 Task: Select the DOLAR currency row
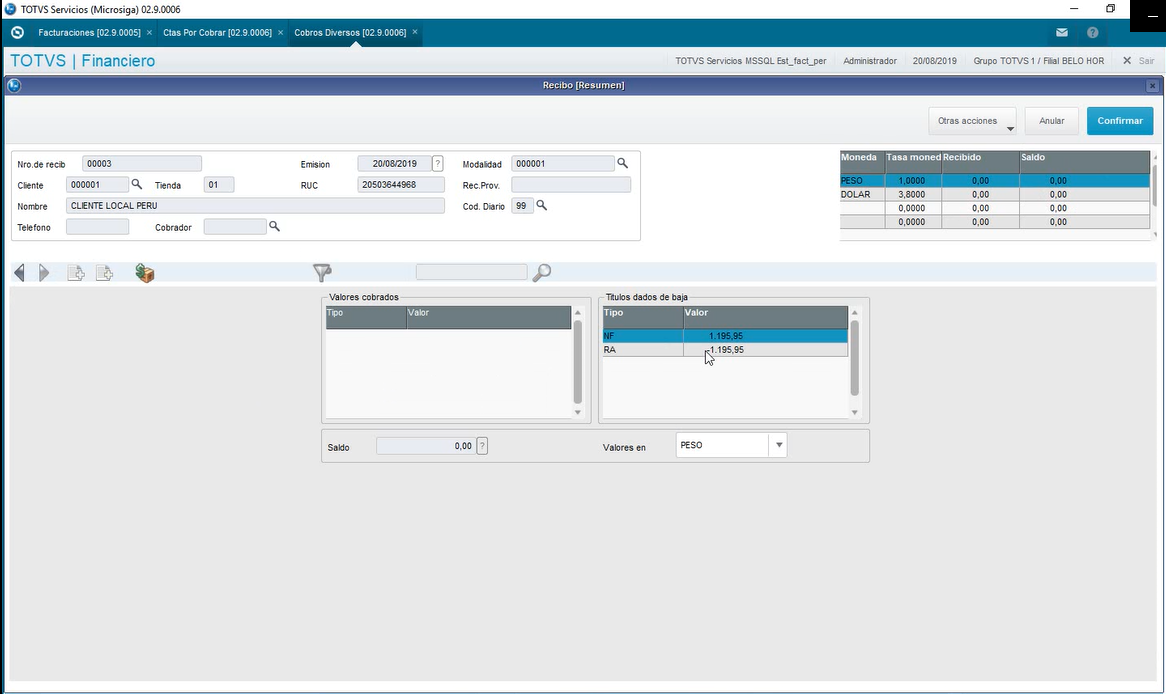point(995,194)
